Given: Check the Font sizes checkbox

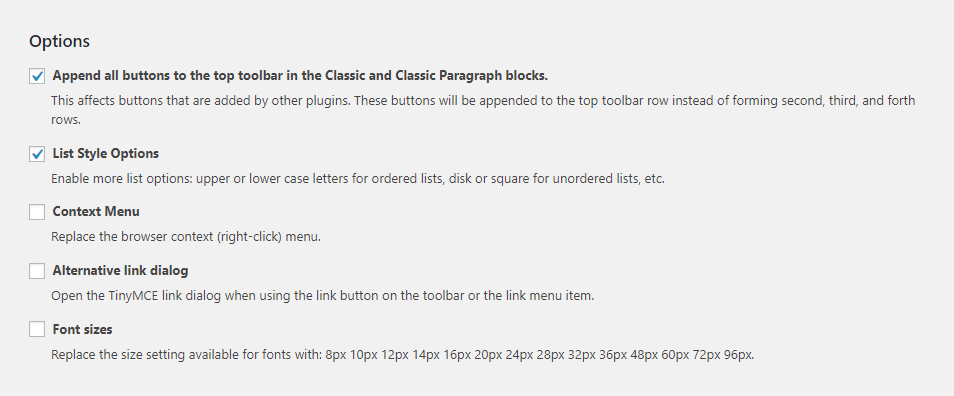Looking at the screenshot, I should [37, 330].
